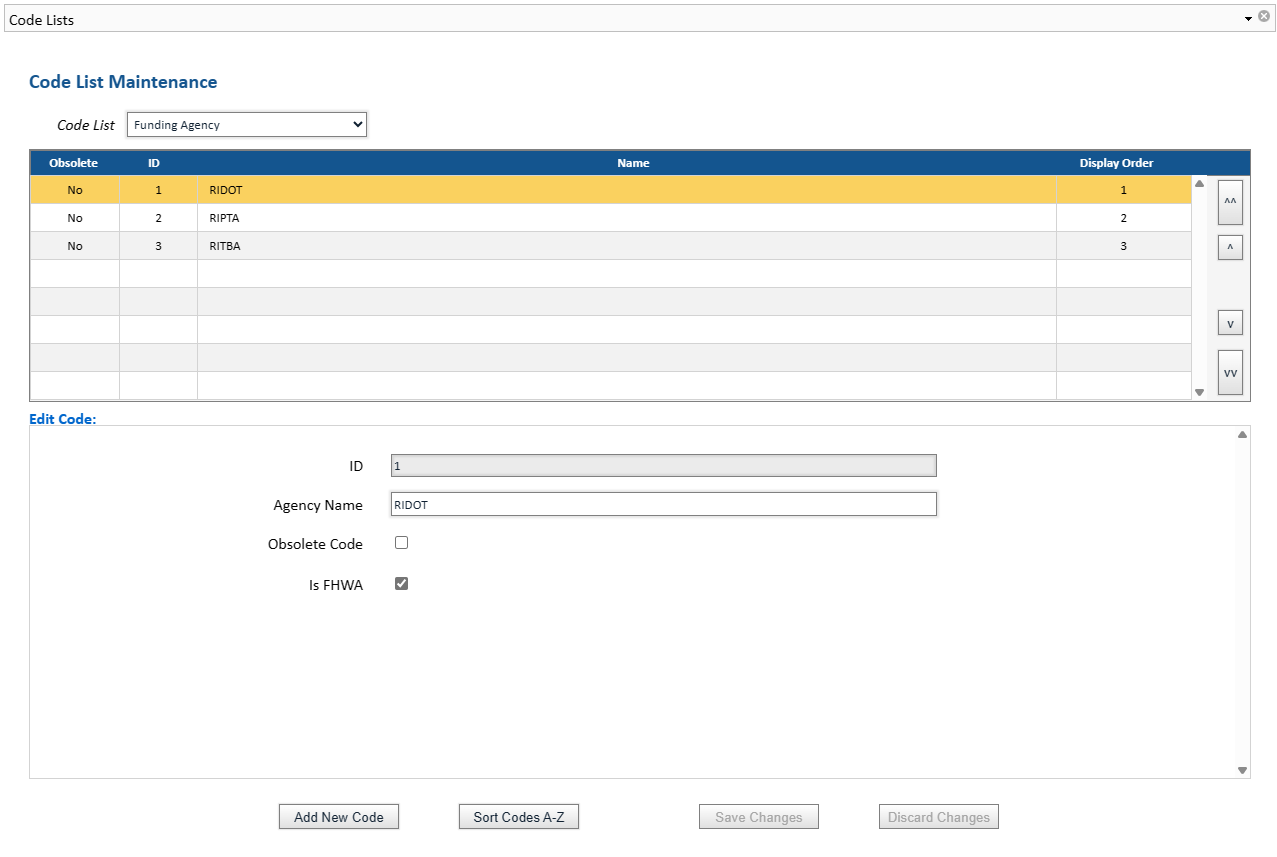Close the Code Lists panel
Viewport: 1277px width, 857px height.
[1264, 17]
